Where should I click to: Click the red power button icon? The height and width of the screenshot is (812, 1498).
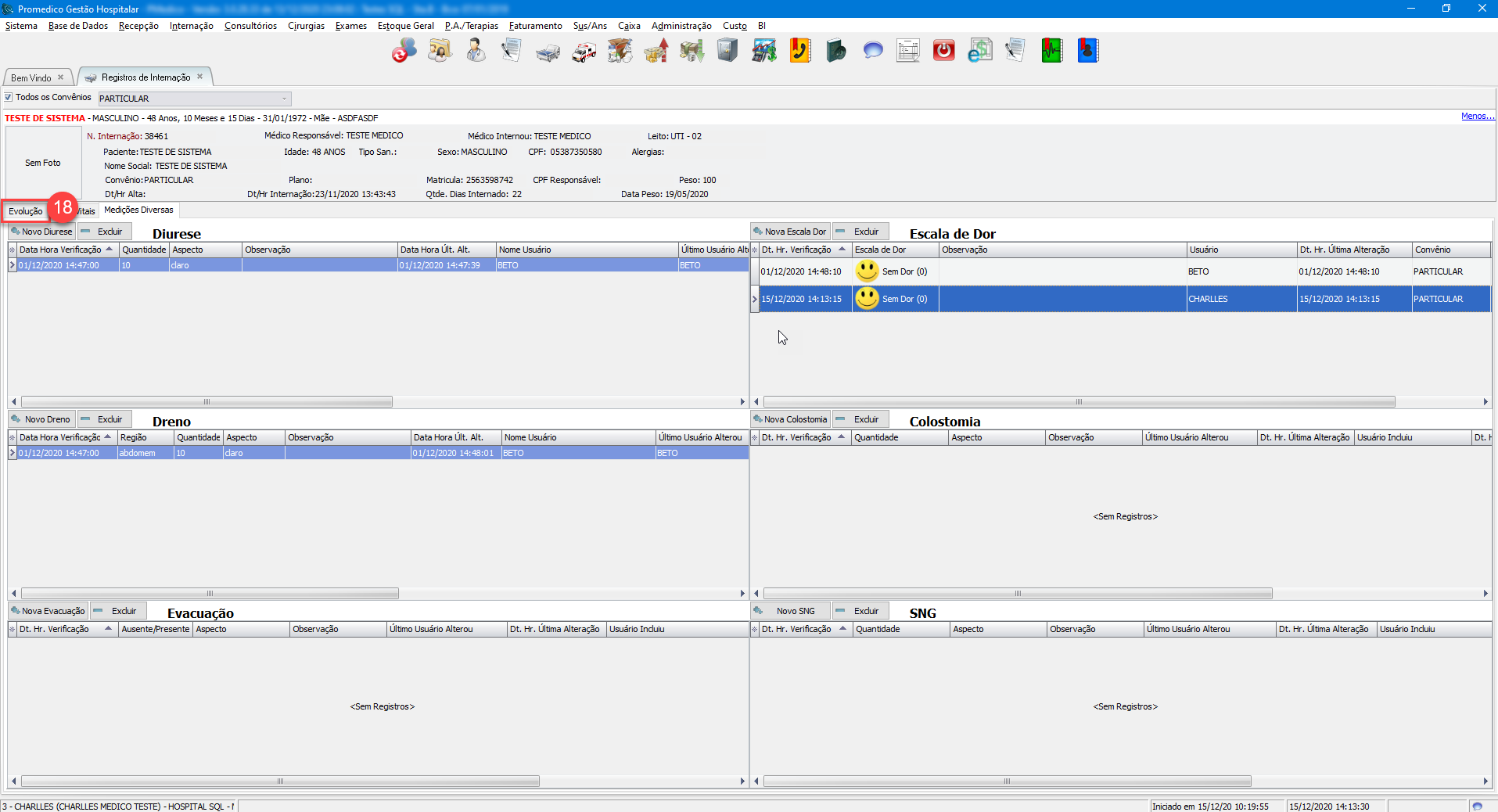point(944,52)
